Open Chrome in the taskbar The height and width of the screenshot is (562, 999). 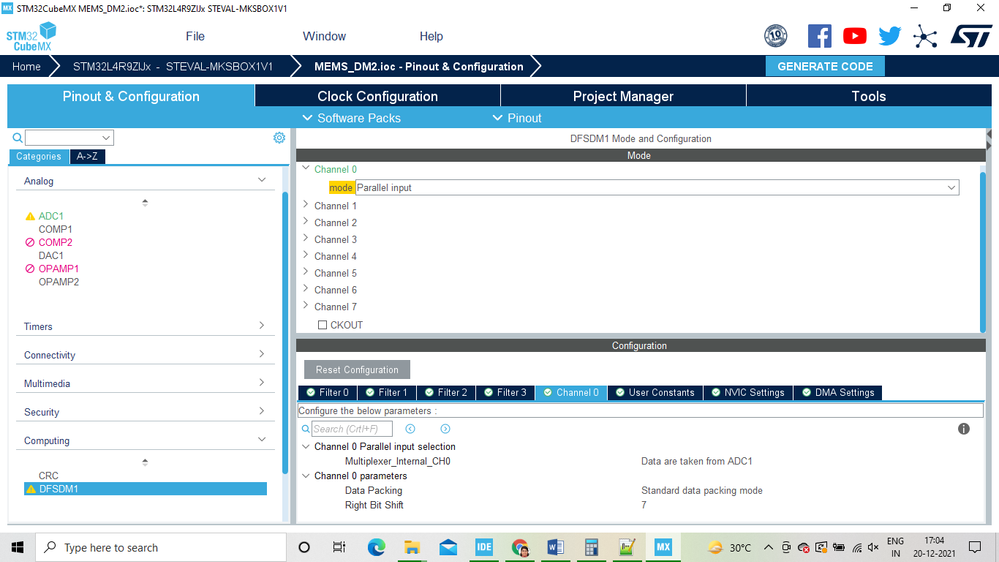pos(520,547)
